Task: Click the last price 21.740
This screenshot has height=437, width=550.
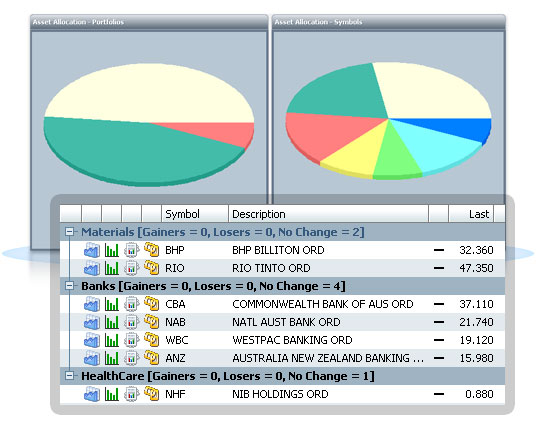Action: (476, 322)
